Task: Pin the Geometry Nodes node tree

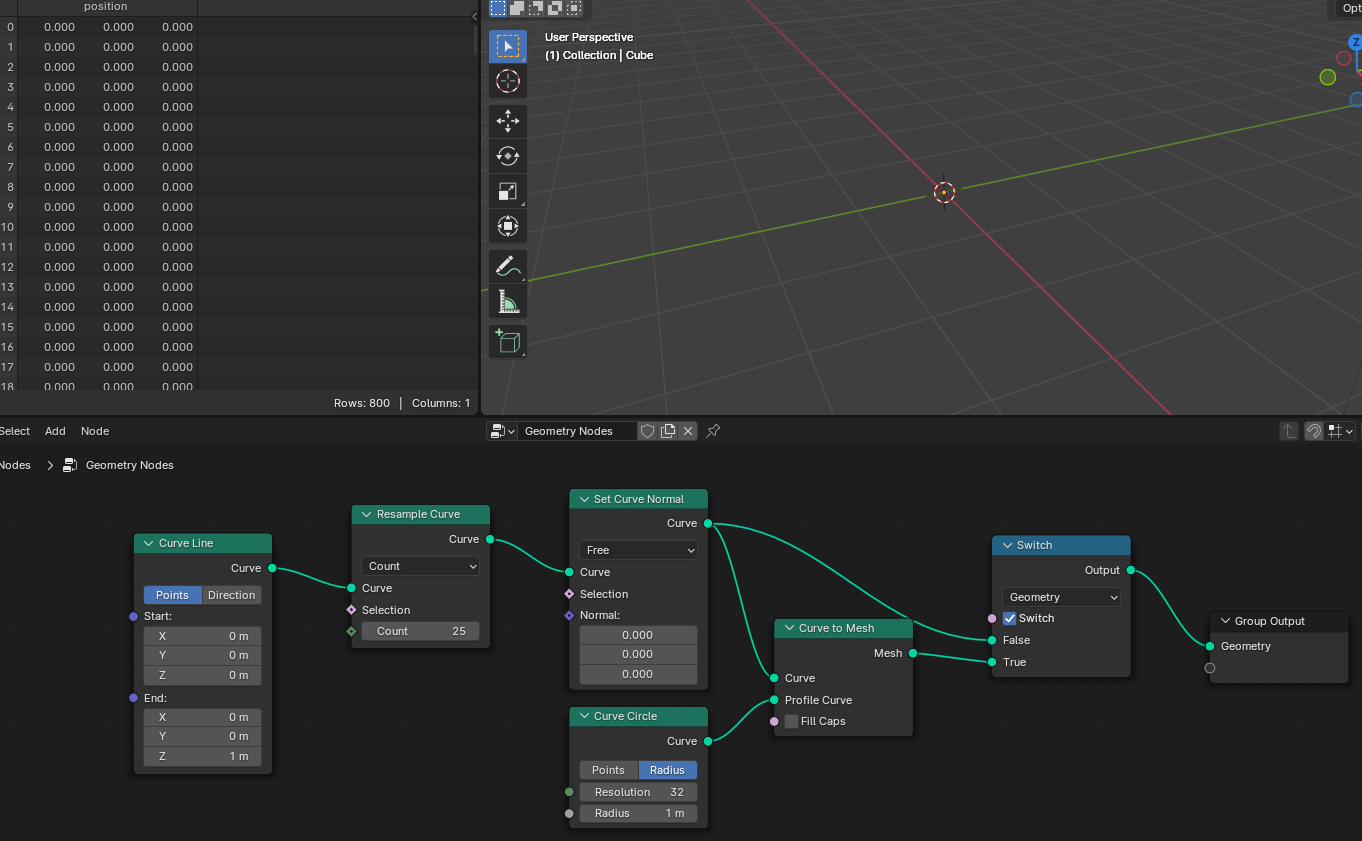Action: click(713, 431)
